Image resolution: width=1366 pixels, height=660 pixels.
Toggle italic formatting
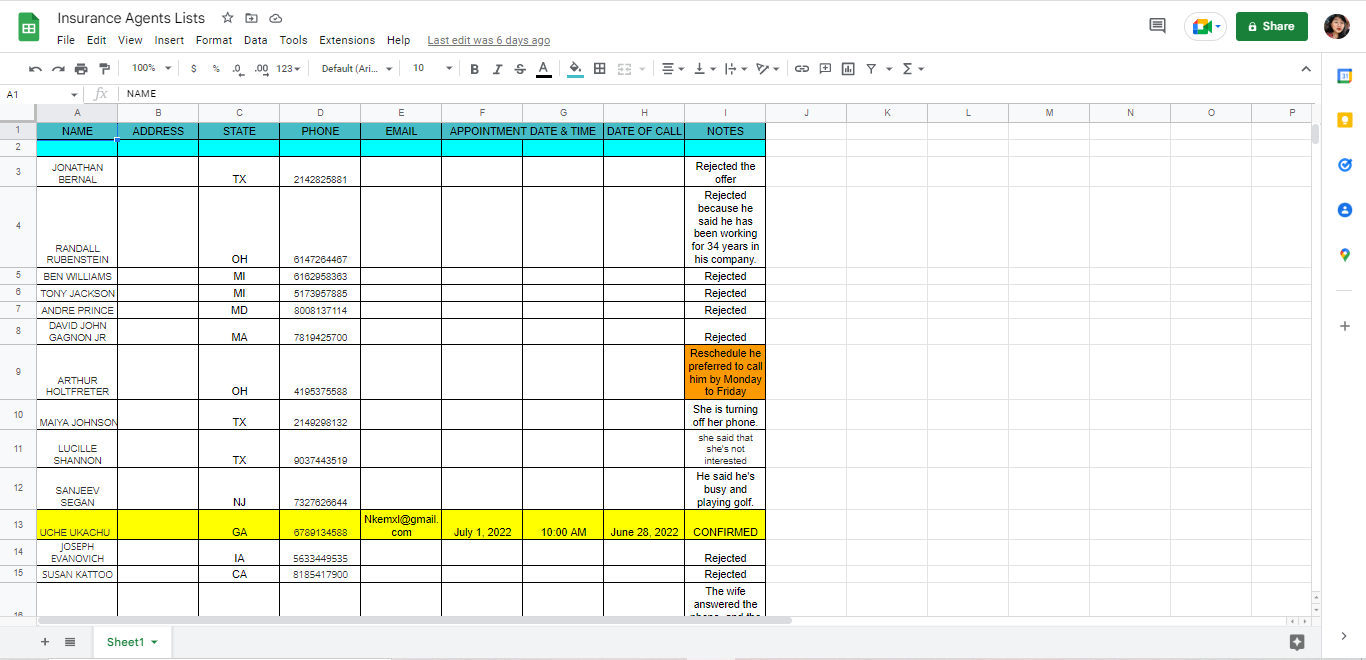[x=497, y=69]
